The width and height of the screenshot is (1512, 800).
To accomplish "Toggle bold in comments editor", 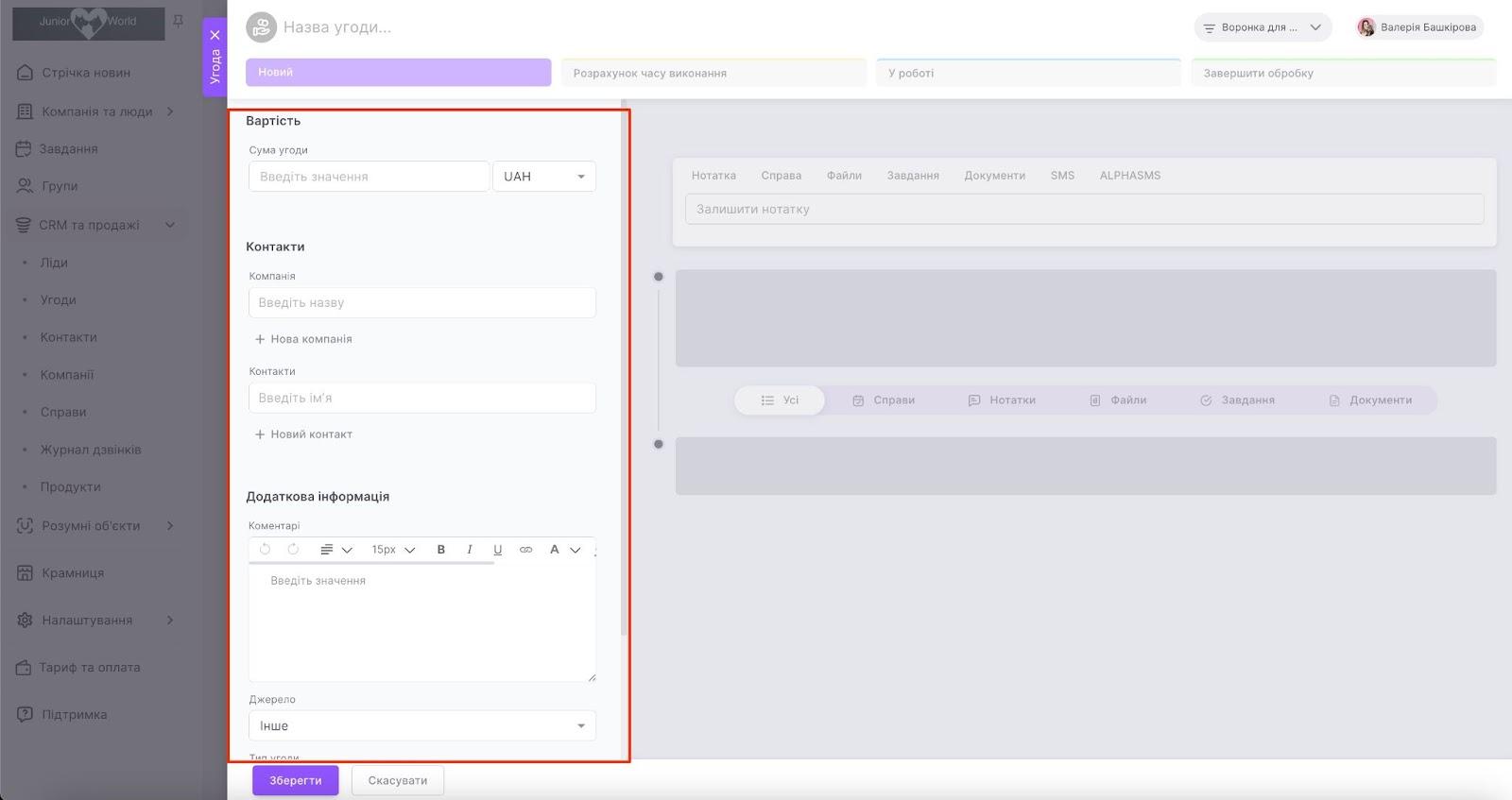I will coord(440,550).
